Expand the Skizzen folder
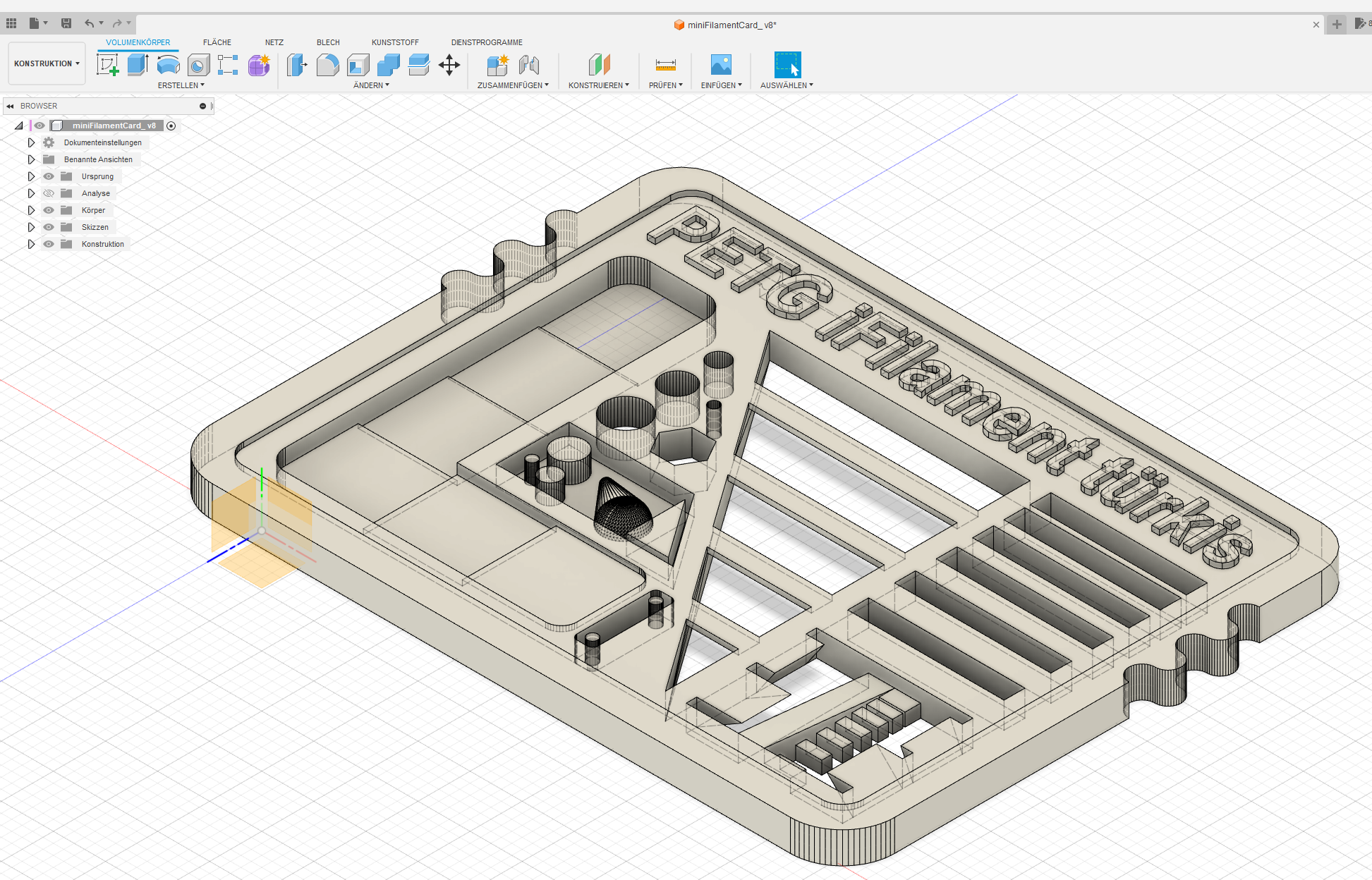The image size is (1372, 880). click(31, 227)
